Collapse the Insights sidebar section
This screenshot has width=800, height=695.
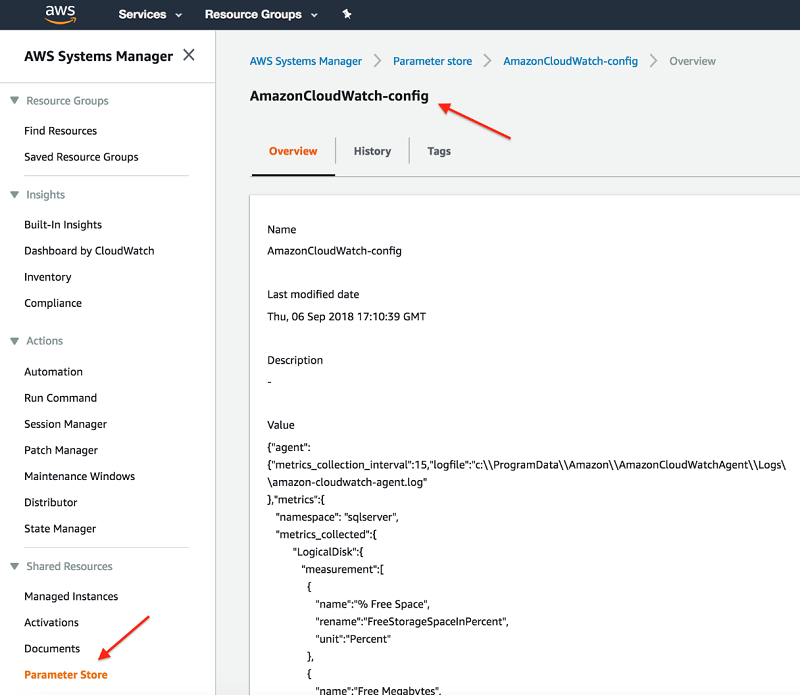point(15,194)
